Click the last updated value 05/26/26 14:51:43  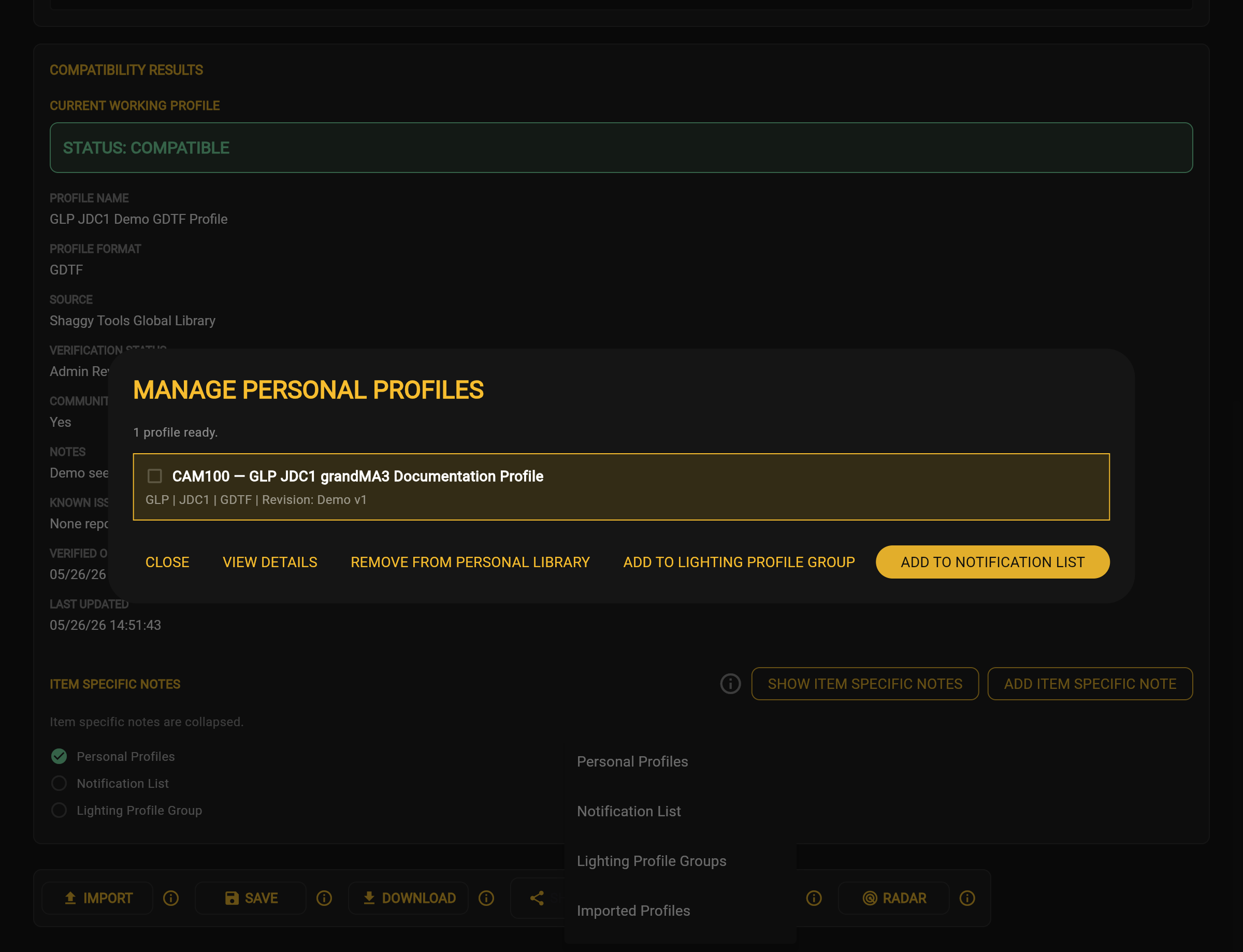point(105,625)
